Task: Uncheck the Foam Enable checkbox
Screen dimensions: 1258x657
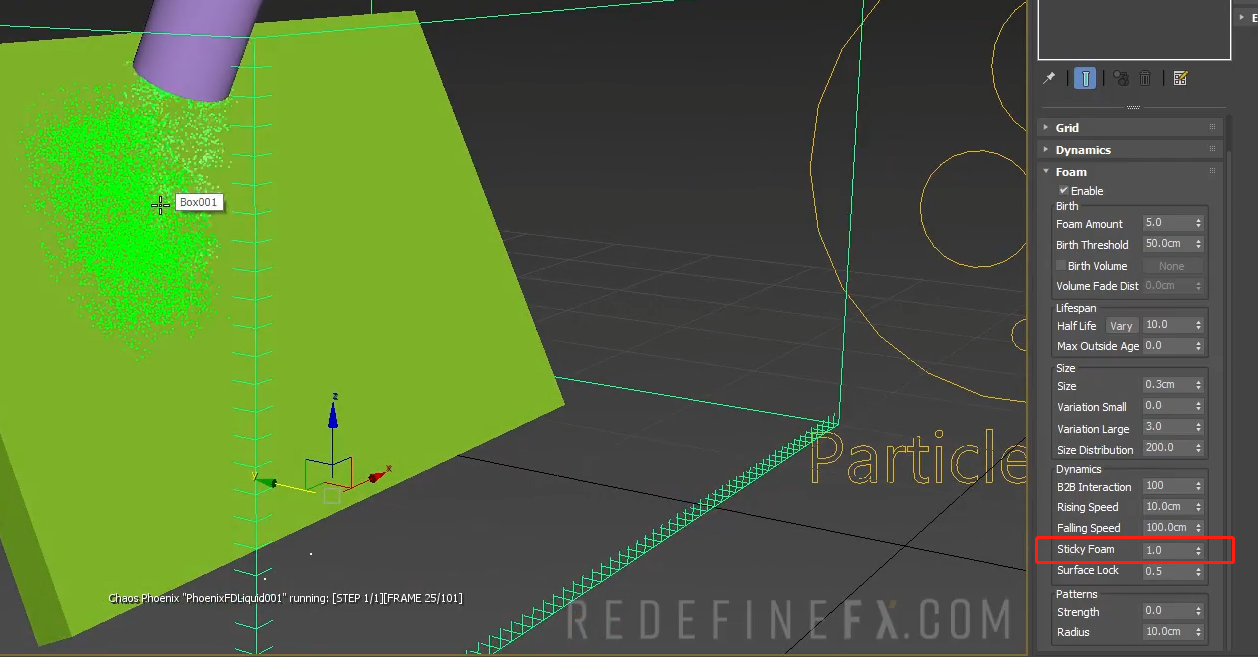Action: tap(1064, 191)
